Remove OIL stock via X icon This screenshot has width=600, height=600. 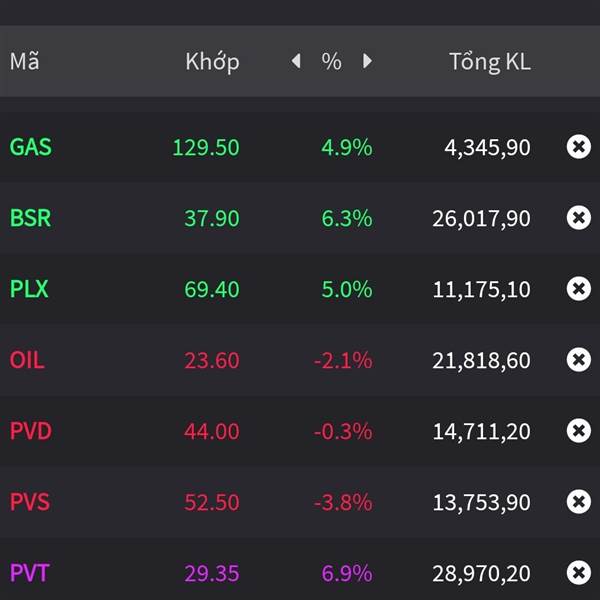[578, 360]
